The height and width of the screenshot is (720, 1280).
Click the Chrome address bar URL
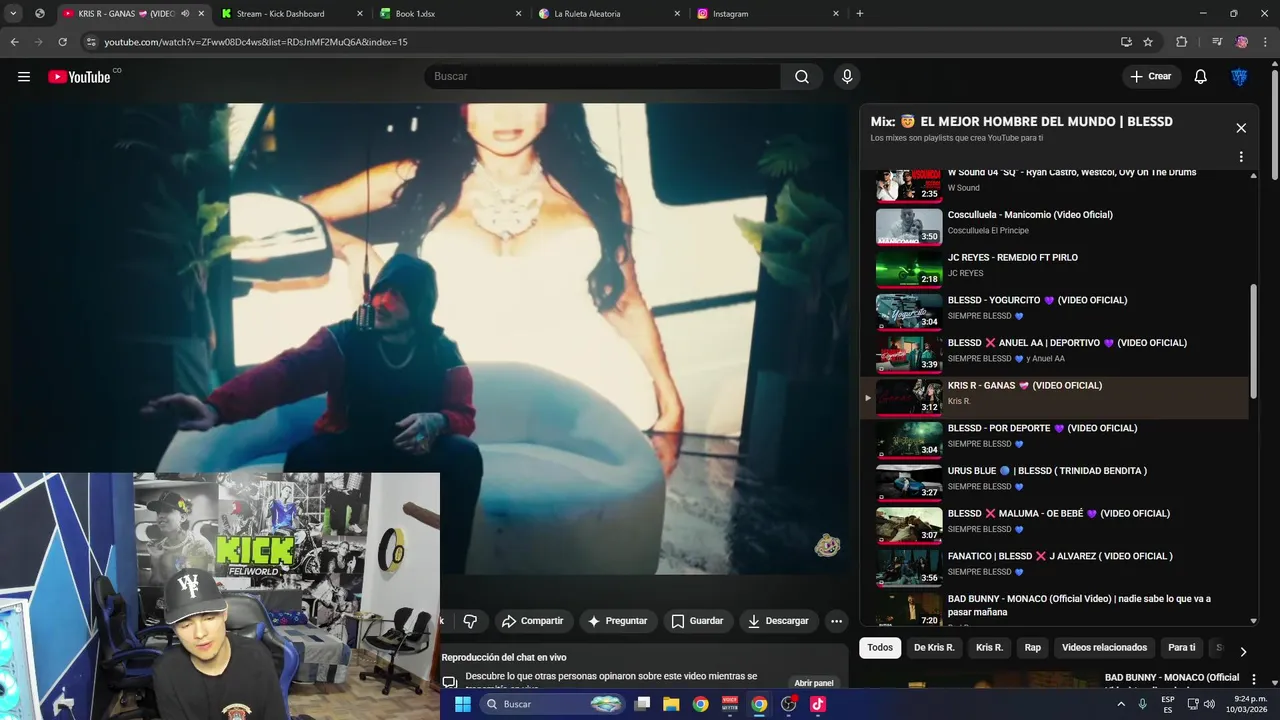click(x=255, y=42)
